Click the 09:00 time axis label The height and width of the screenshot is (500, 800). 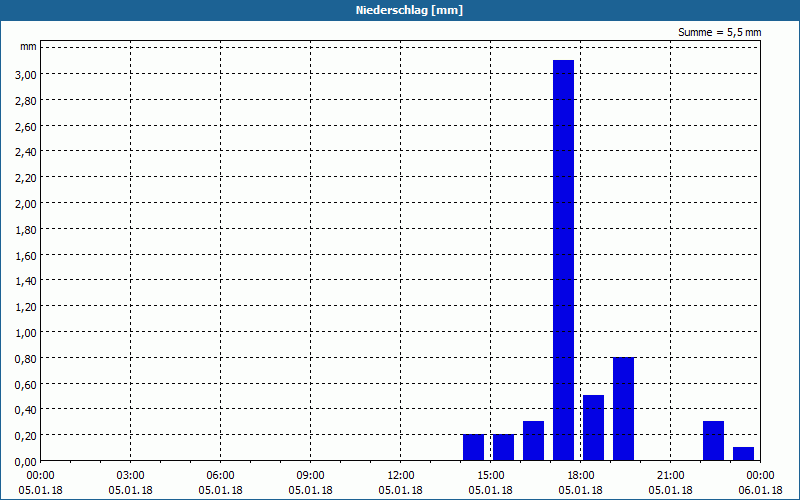pyautogui.click(x=311, y=476)
